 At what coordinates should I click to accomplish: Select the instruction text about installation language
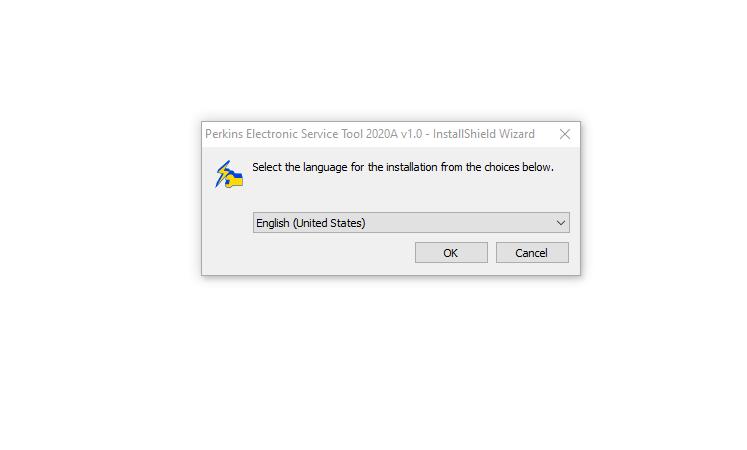click(x=403, y=167)
